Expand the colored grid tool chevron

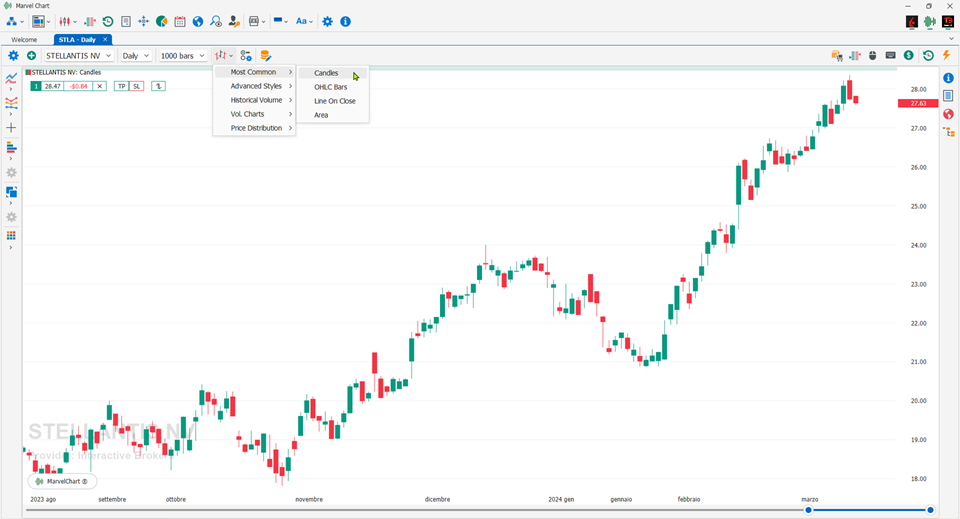(11, 247)
